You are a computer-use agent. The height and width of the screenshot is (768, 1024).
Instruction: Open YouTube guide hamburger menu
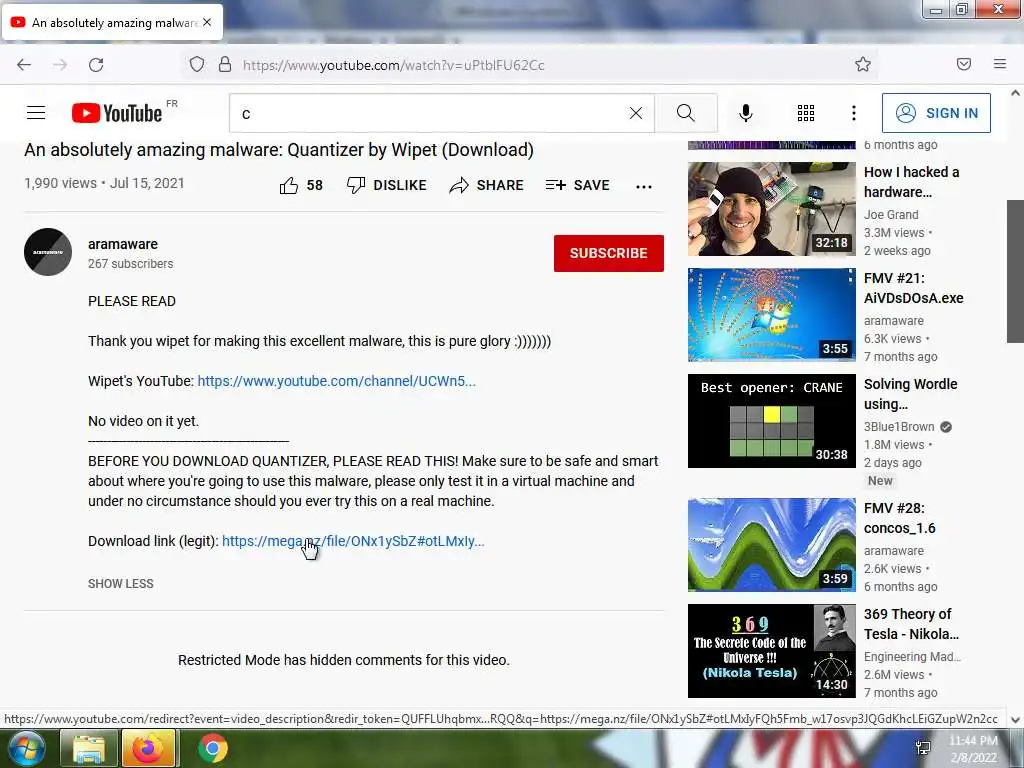(36, 113)
